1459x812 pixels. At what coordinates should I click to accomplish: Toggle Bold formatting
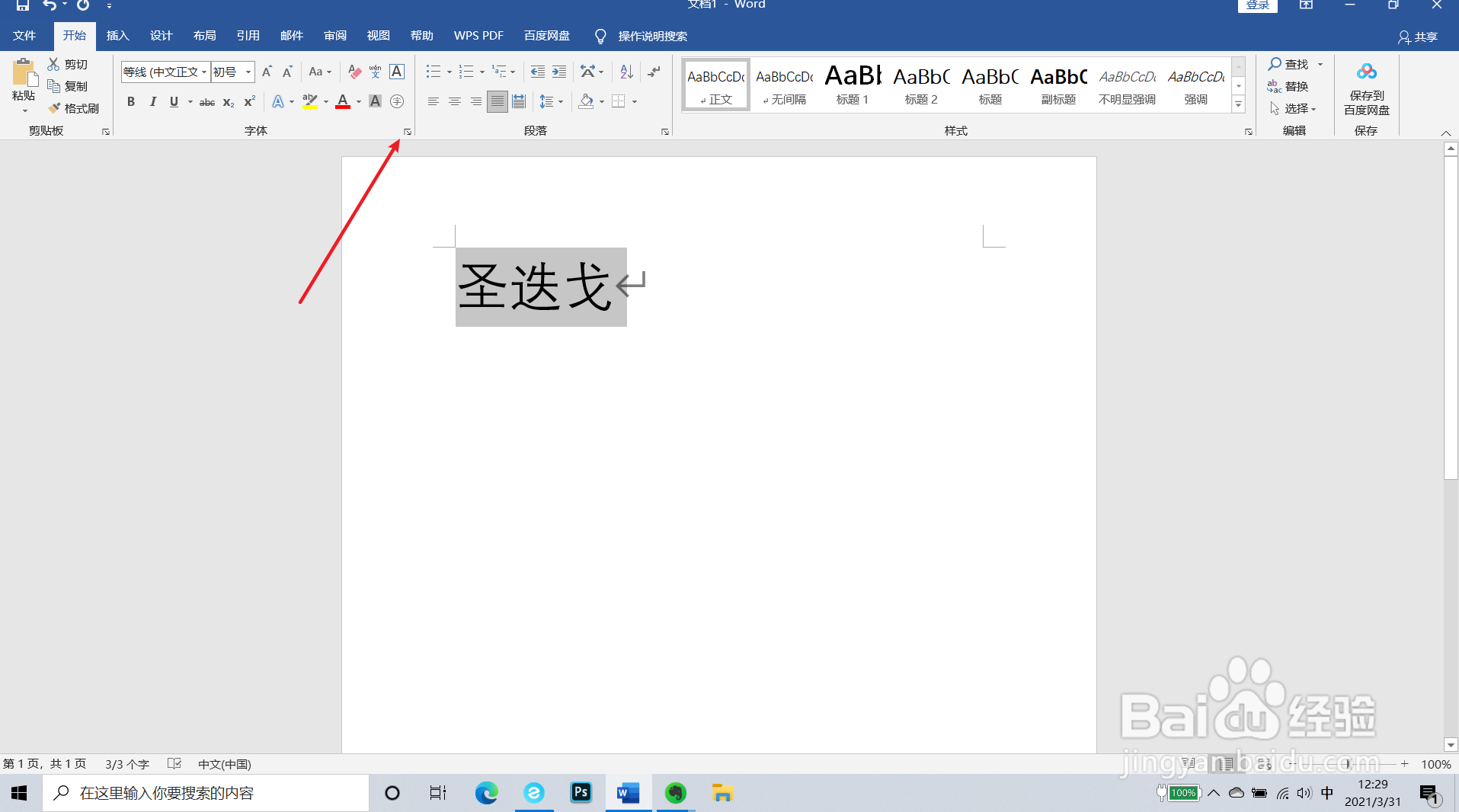coord(131,101)
